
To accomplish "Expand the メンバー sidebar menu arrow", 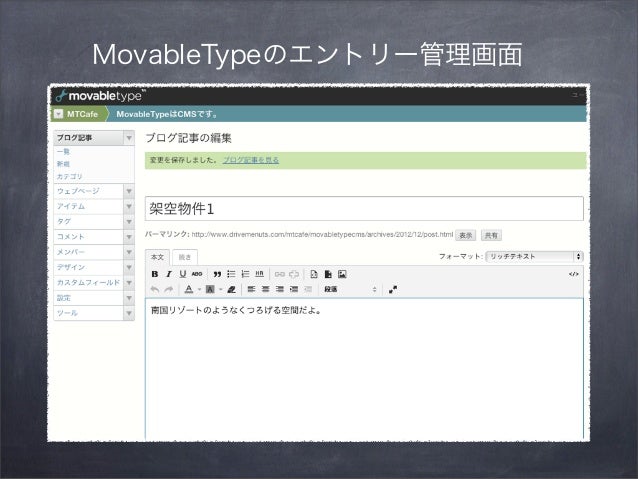I will click(x=129, y=252).
